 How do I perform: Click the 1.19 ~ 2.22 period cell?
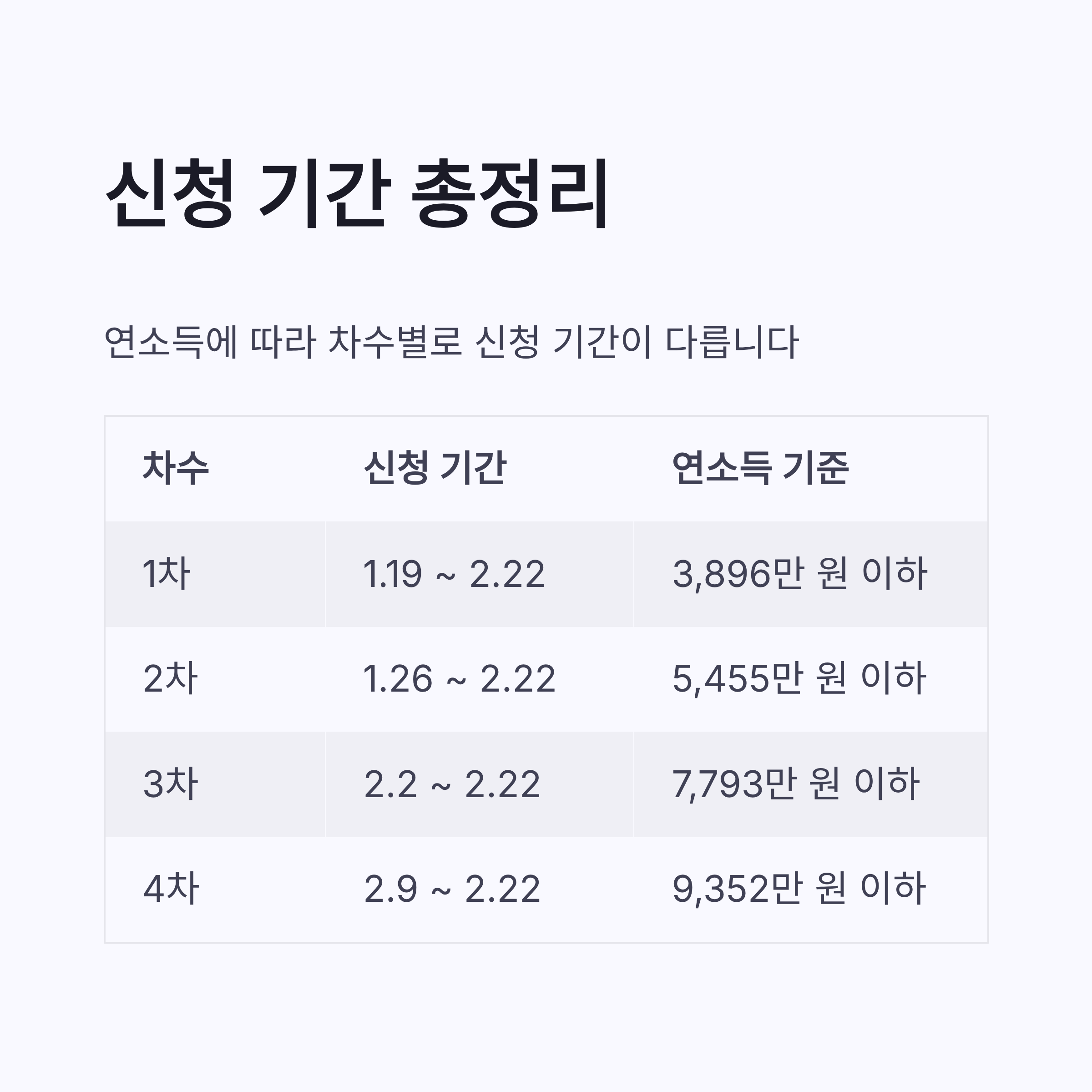point(454,574)
